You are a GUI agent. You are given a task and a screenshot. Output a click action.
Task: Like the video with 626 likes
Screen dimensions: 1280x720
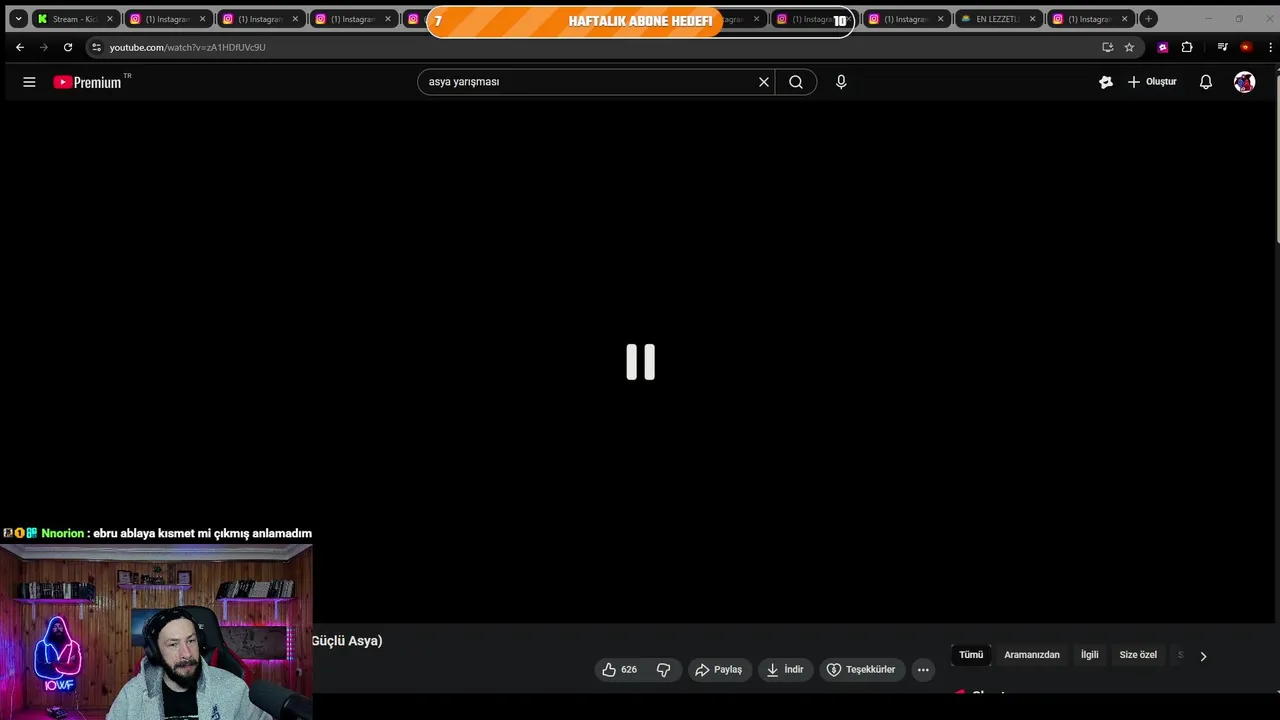coord(620,670)
